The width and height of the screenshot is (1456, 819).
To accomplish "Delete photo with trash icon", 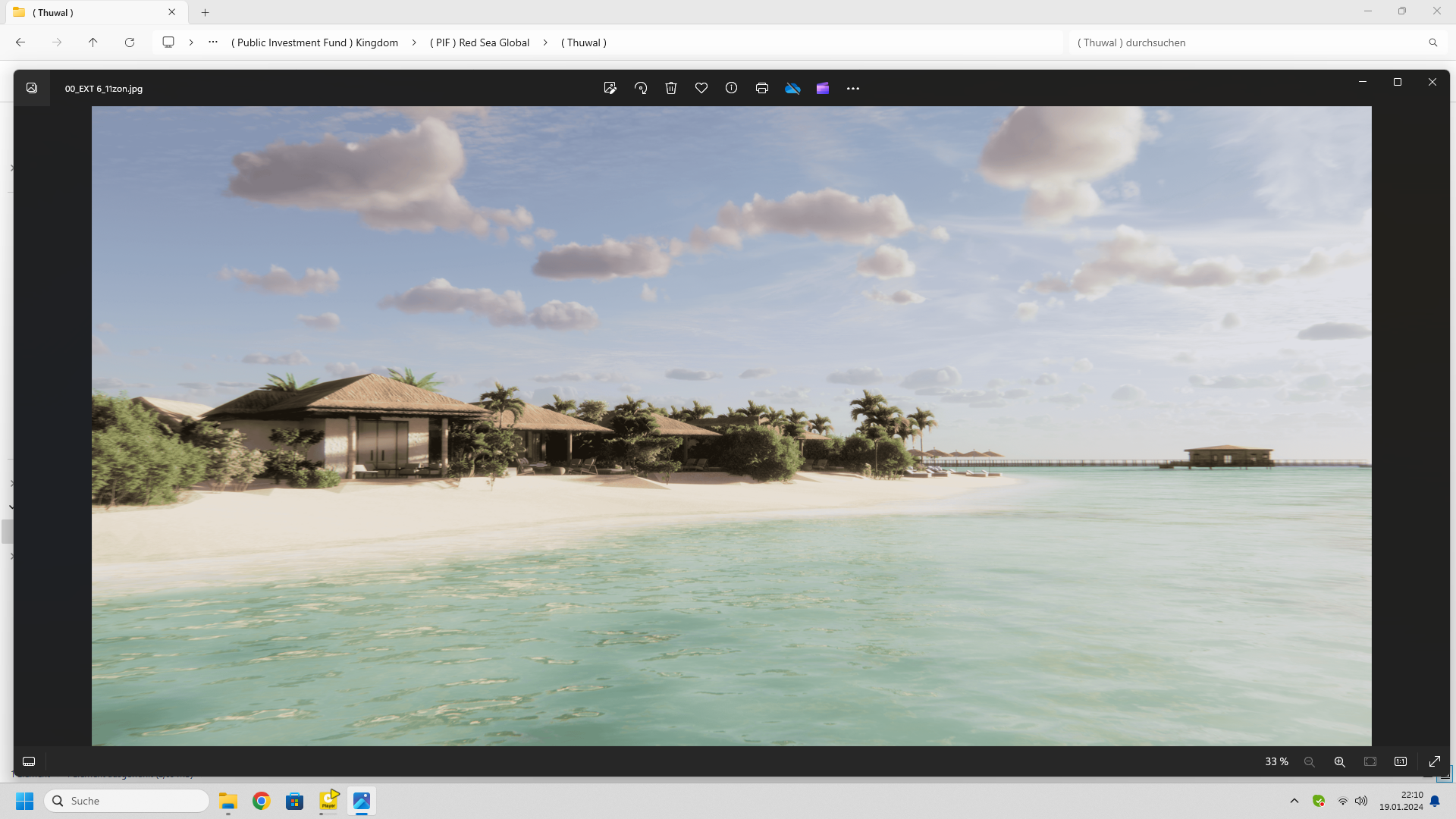I will pos(671,88).
